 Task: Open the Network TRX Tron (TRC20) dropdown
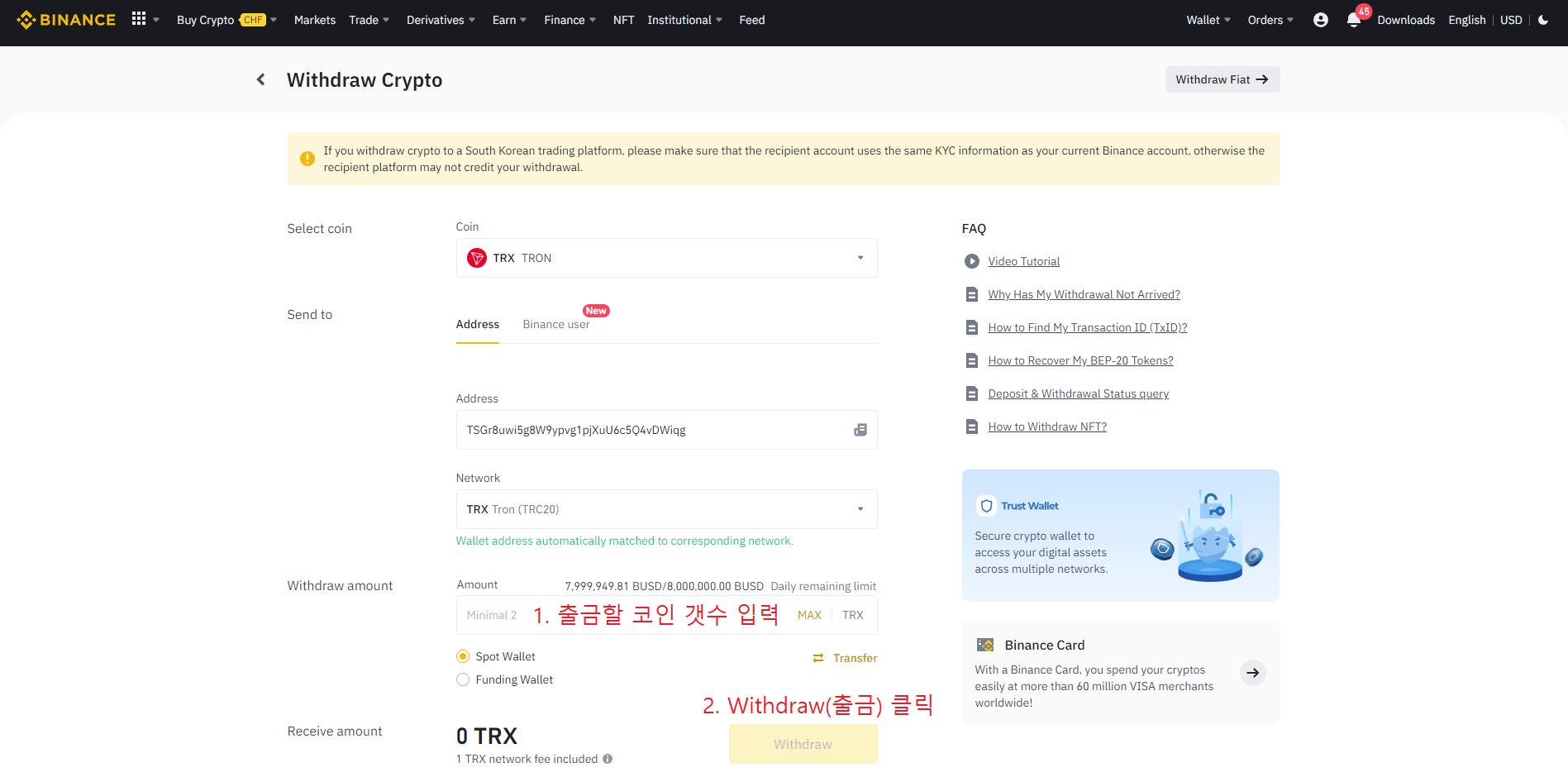(x=666, y=509)
